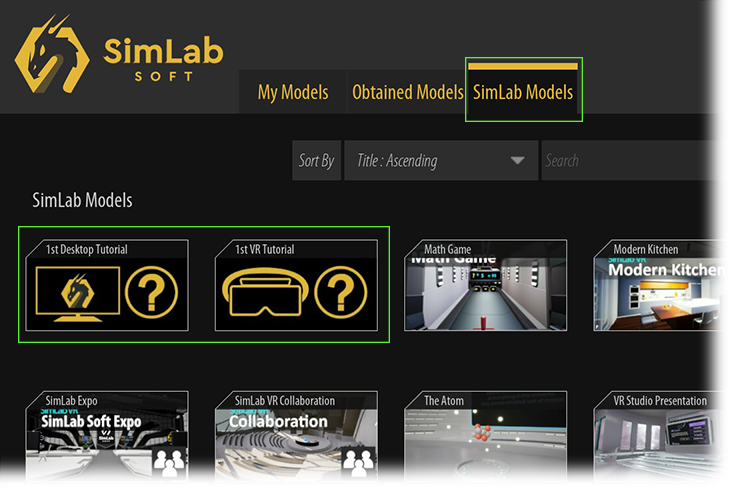748x502 pixels.
Task: Open the My Models tab
Action: pos(293,92)
